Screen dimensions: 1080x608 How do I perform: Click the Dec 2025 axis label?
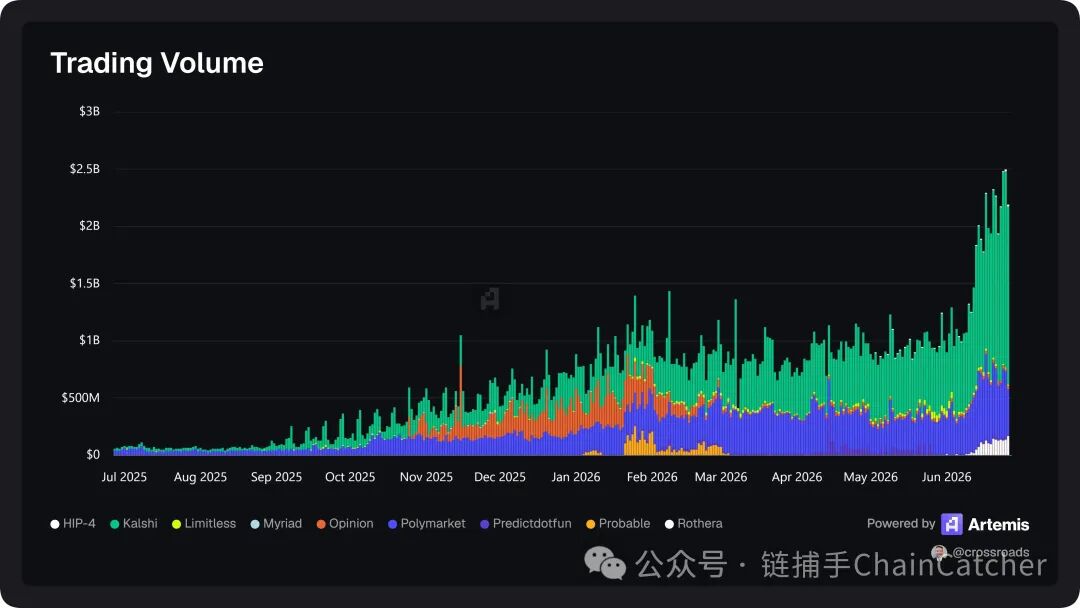coord(500,477)
